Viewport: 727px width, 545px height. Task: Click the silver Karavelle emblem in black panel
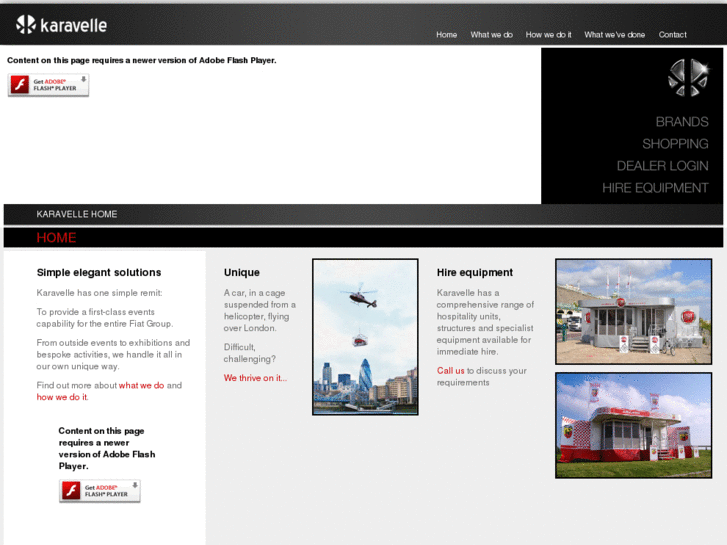coord(688,78)
